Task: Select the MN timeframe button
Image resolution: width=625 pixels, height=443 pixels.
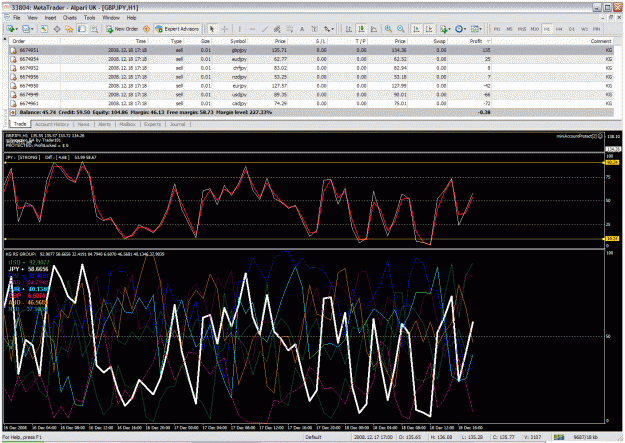Action: coord(597,29)
